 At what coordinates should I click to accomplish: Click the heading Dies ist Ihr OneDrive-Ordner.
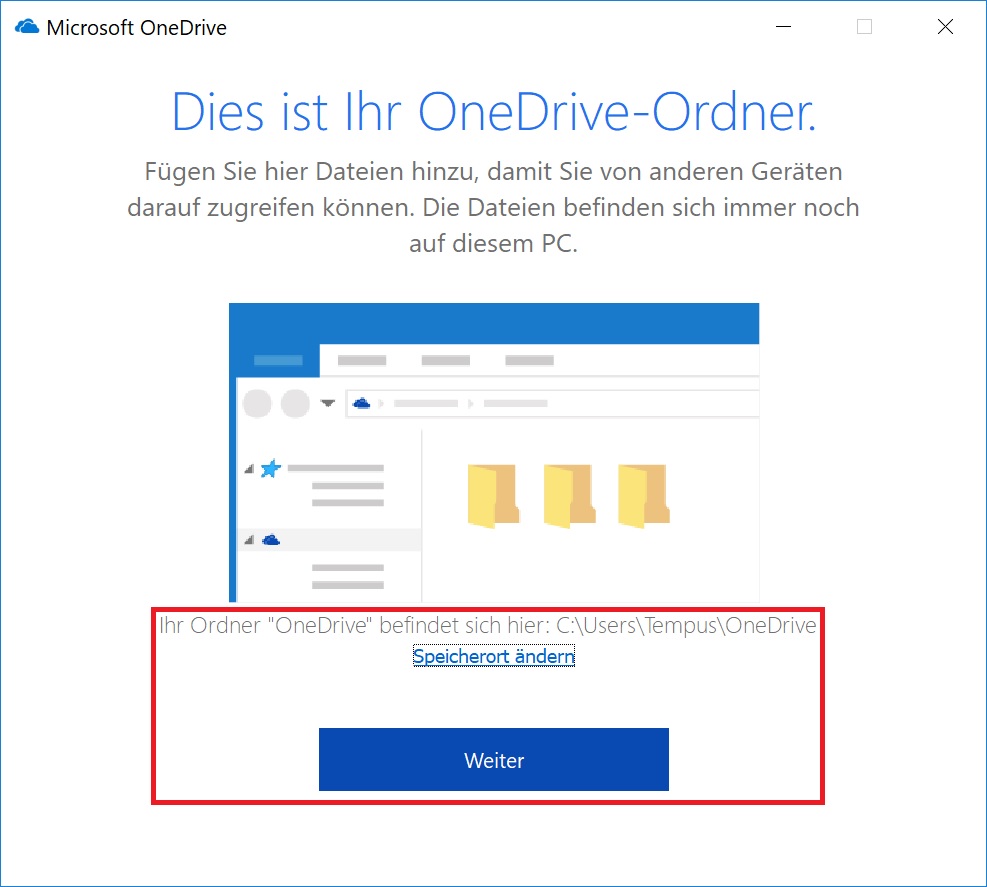coord(494,112)
